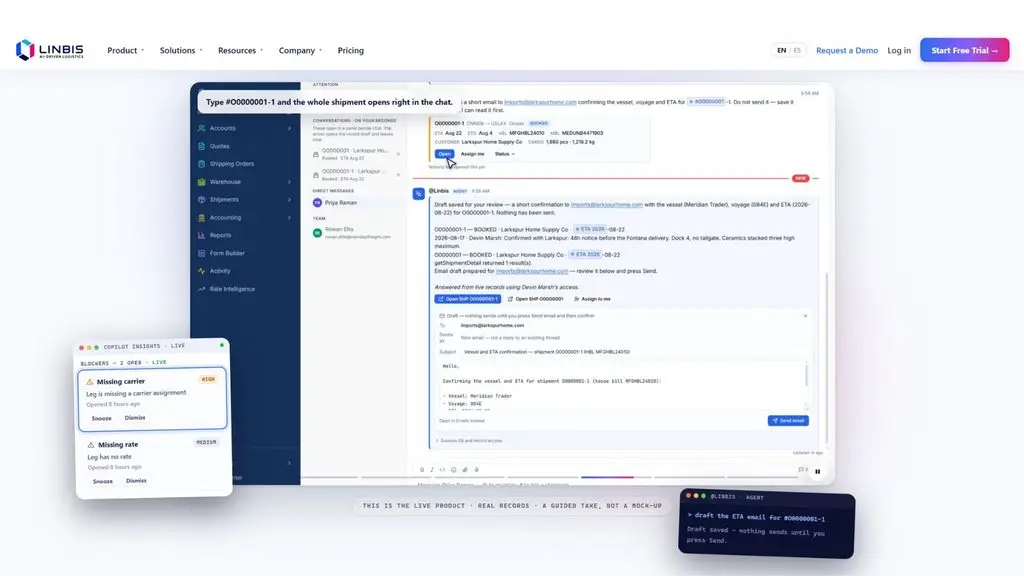Open Form Builder in sidebar
This screenshot has height=576, width=1024.
tap(227, 253)
